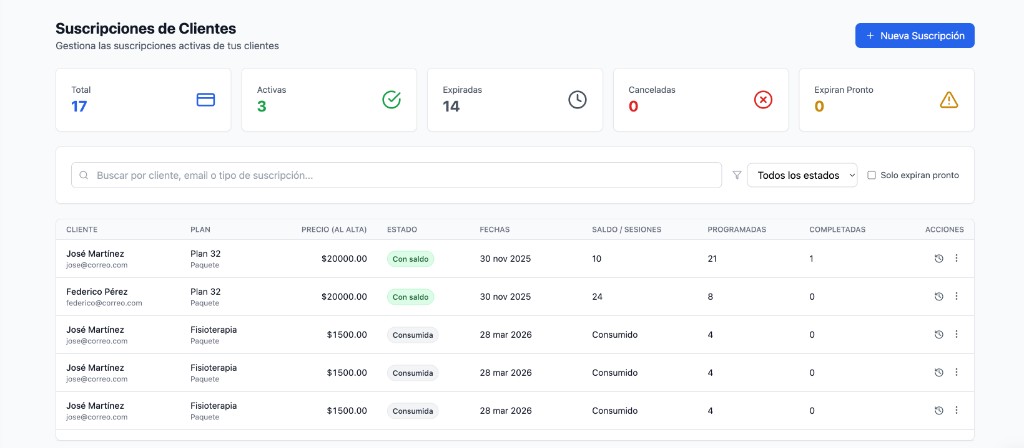Click the history icon in Federico Pérez row
This screenshot has height=448, width=1024.
coord(938,296)
